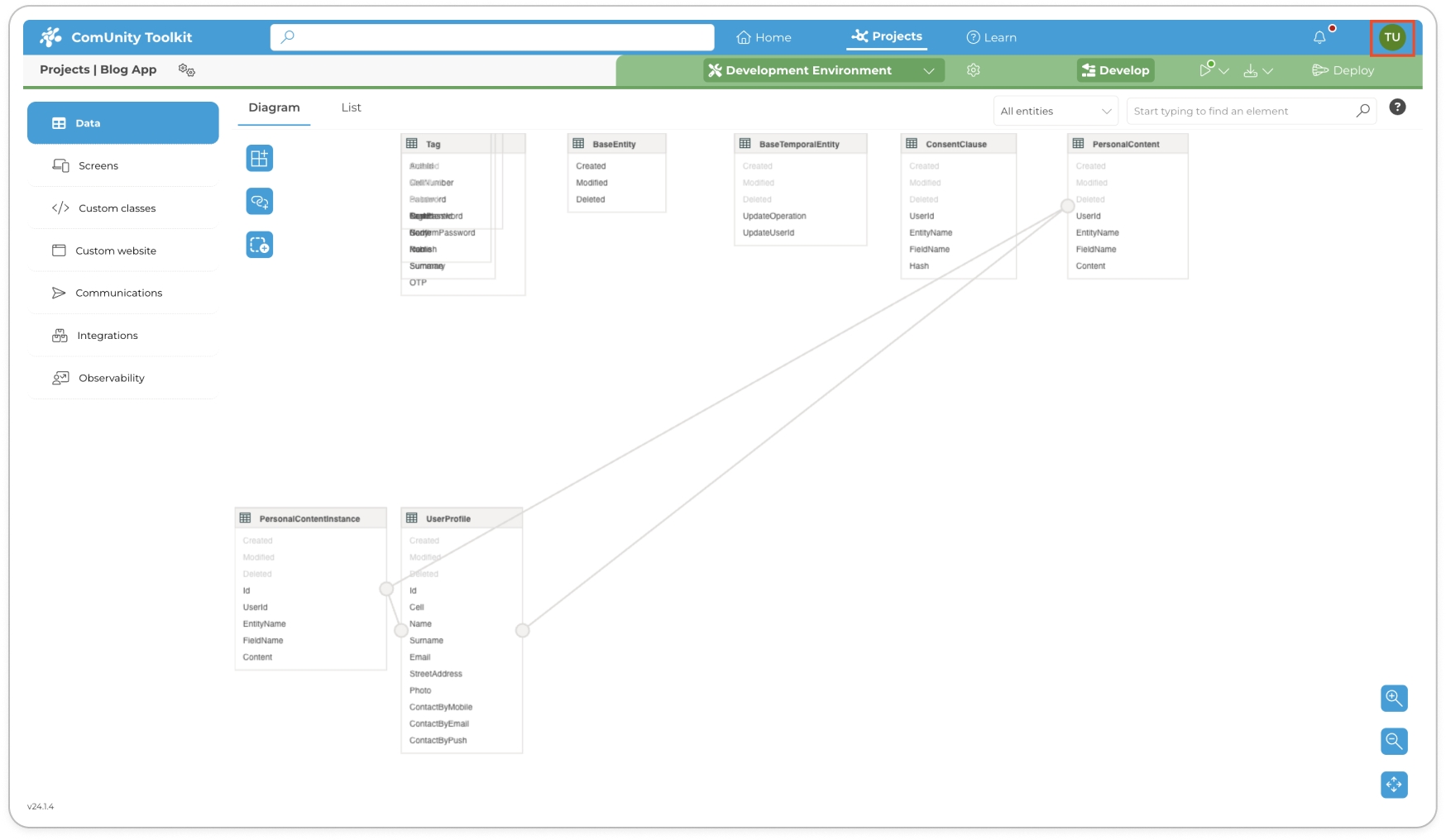Image resolution: width=1446 pixels, height=840 pixels.
Task: Zoom in on the diagram
Action: 1394,698
